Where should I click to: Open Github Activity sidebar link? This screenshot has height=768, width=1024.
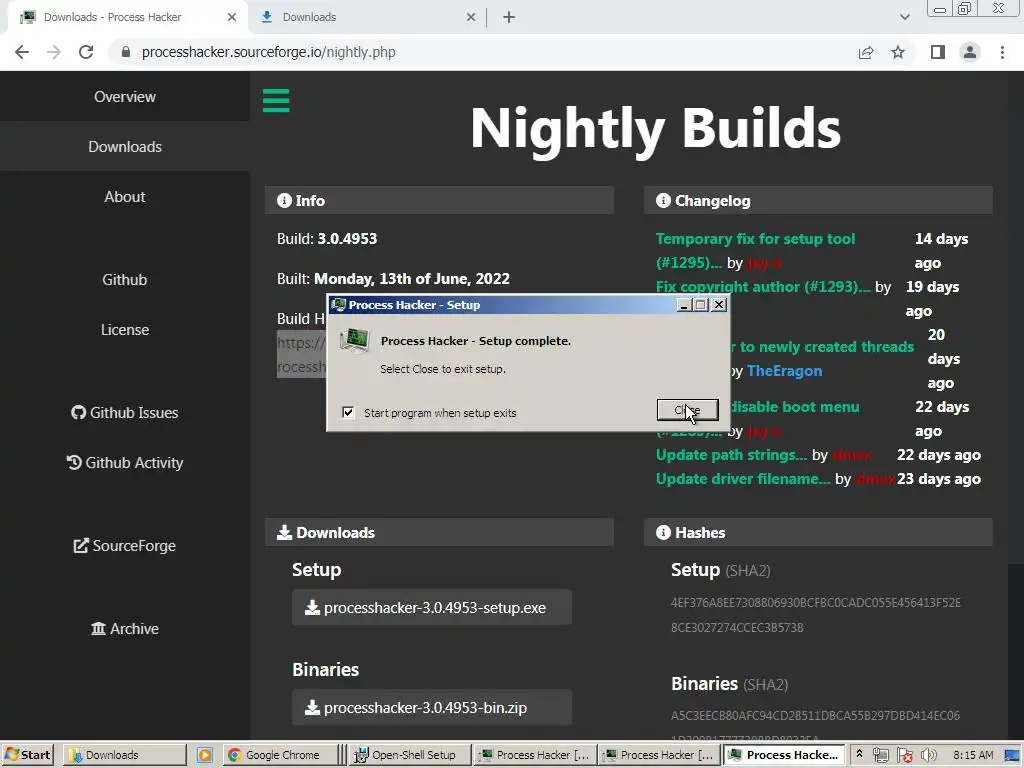(125, 462)
